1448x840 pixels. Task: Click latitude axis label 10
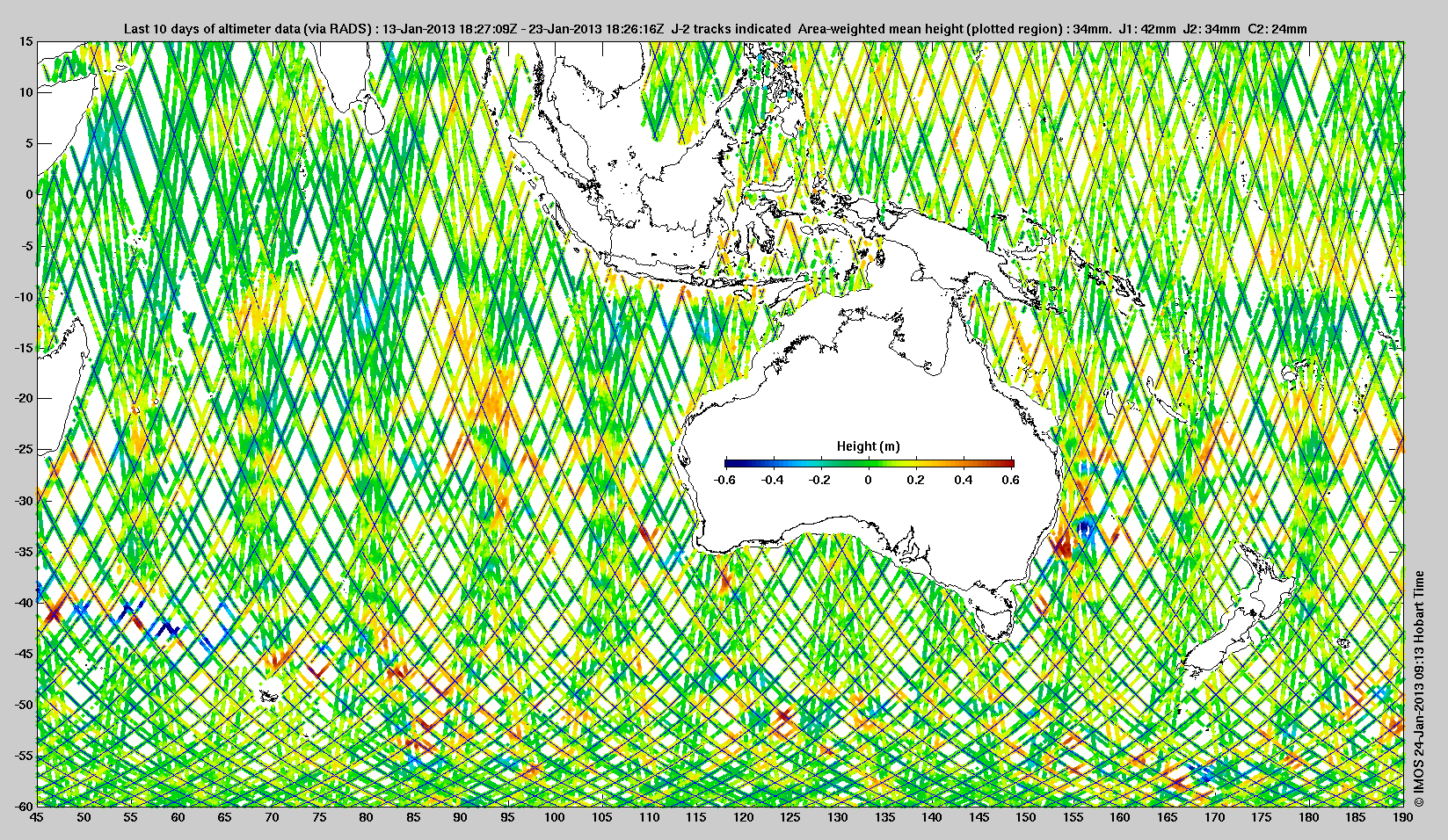[x=26, y=92]
